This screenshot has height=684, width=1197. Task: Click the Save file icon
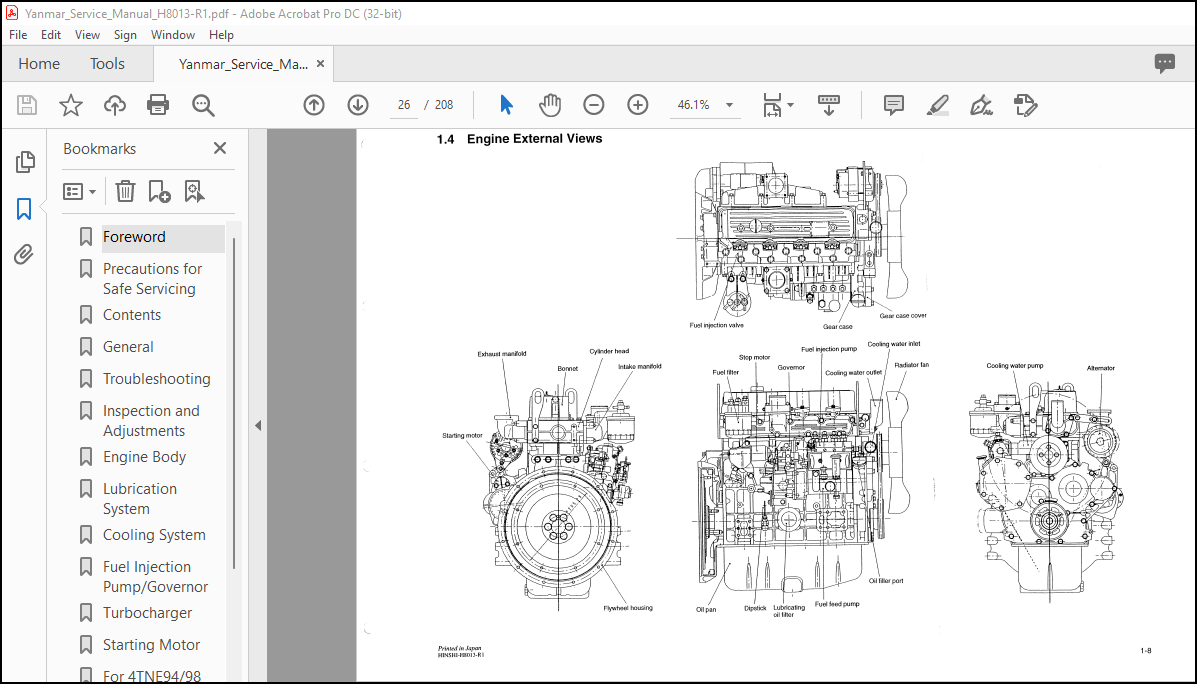(27, 105)
